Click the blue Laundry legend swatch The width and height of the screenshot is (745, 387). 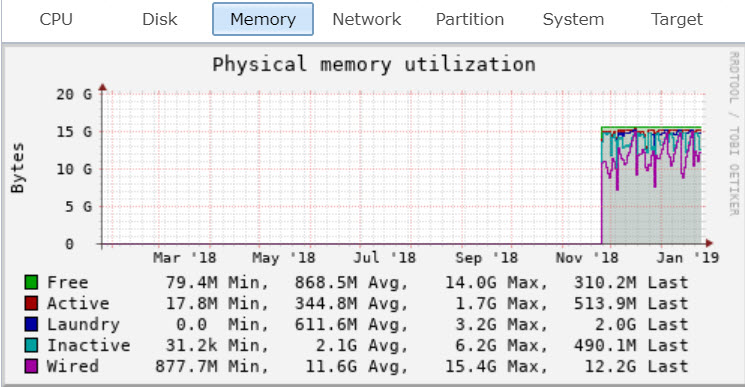click(31, 324)
